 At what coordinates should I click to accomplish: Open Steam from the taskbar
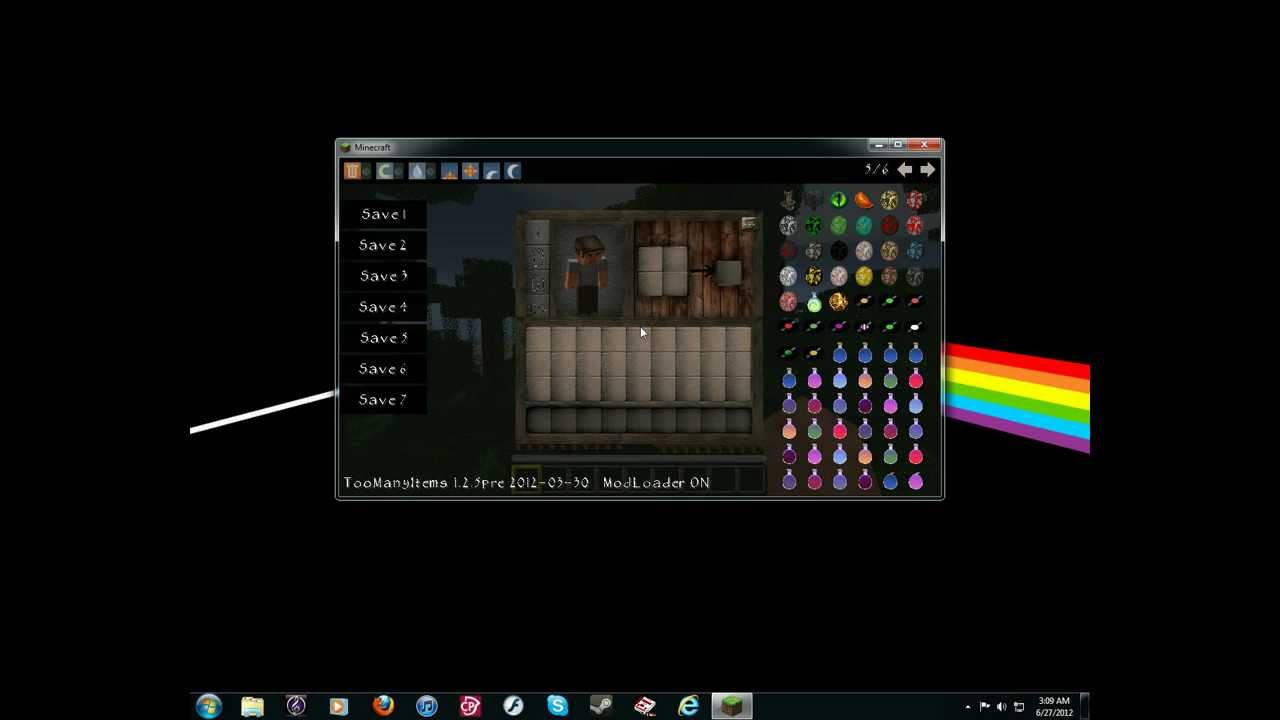click(x=601, y=706)
